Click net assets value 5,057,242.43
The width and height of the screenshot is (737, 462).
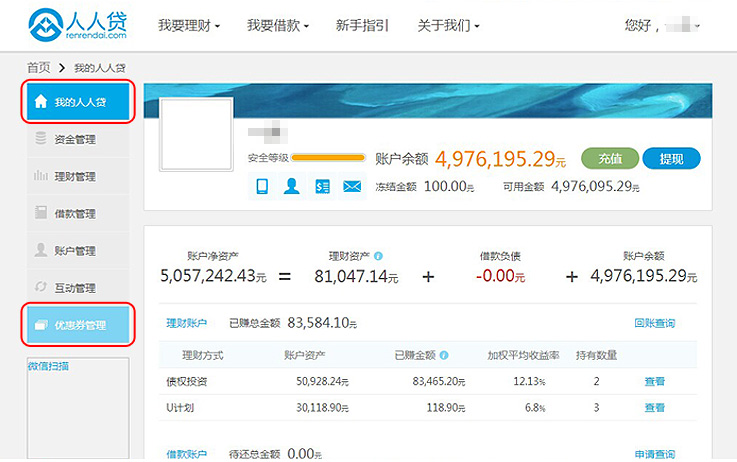pos(213,276)
